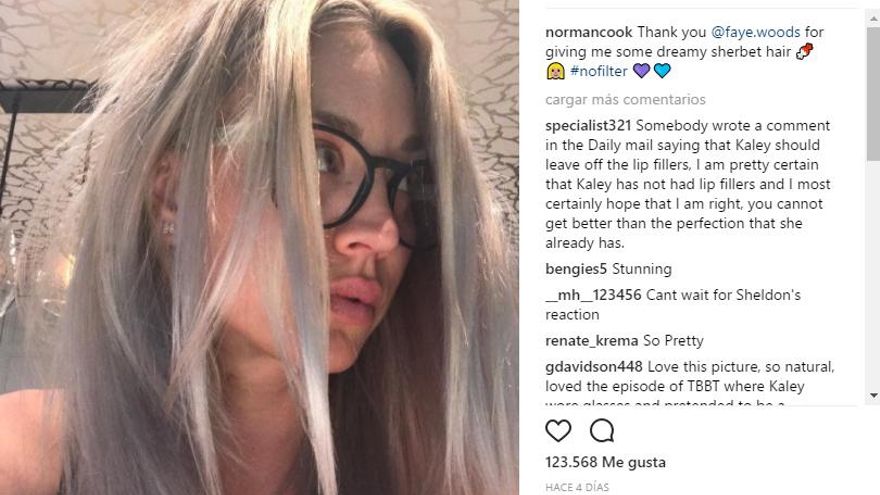
Task: Click the scrollbar down arrow
Action: pos(873,396)
